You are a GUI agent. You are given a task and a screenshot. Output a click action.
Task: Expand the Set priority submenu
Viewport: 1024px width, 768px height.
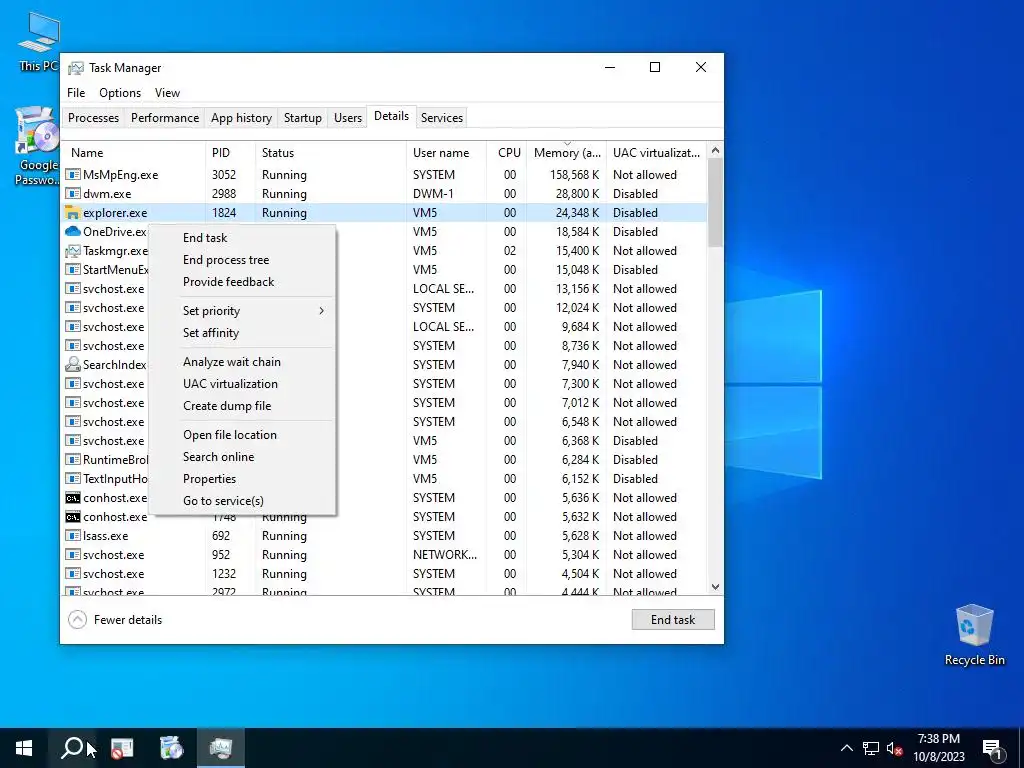click(x=242, y=311)
